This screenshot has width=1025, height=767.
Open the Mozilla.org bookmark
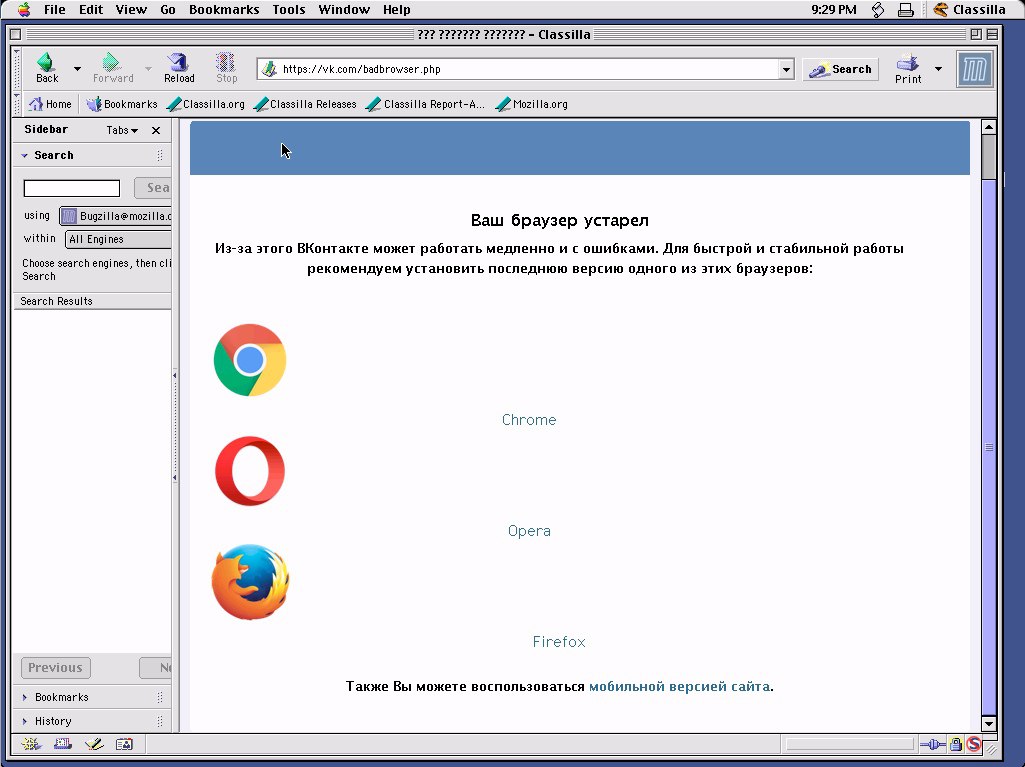point(531,104)
